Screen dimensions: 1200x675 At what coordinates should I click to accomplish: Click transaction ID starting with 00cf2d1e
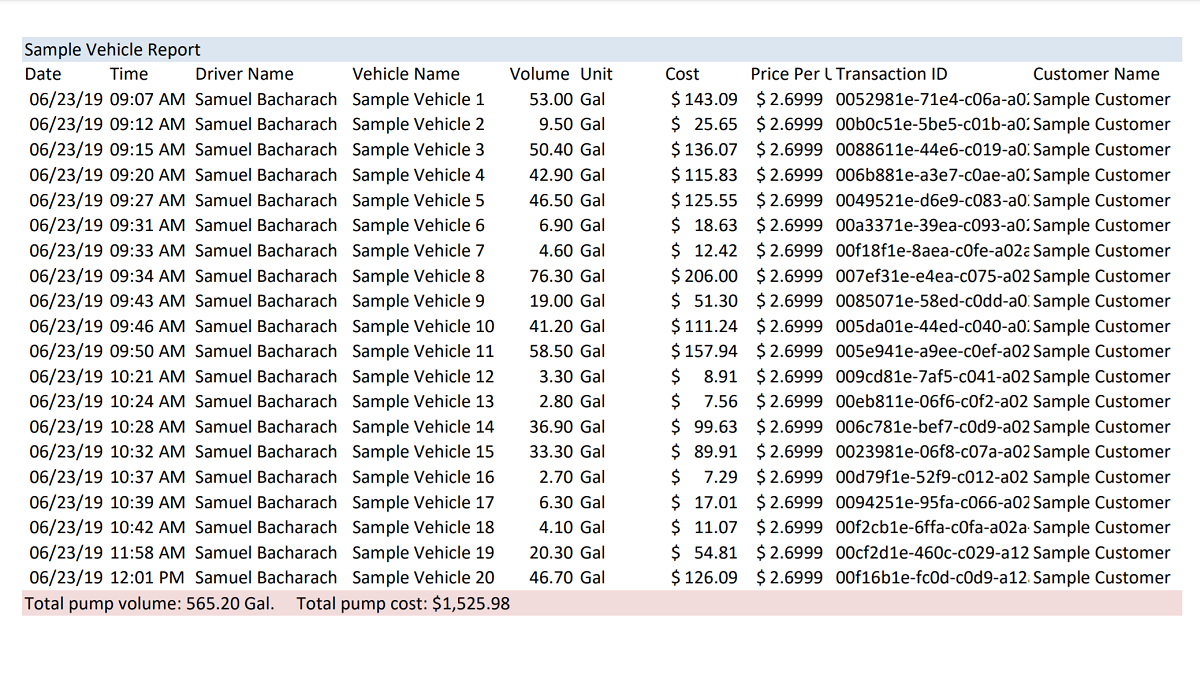932,553
